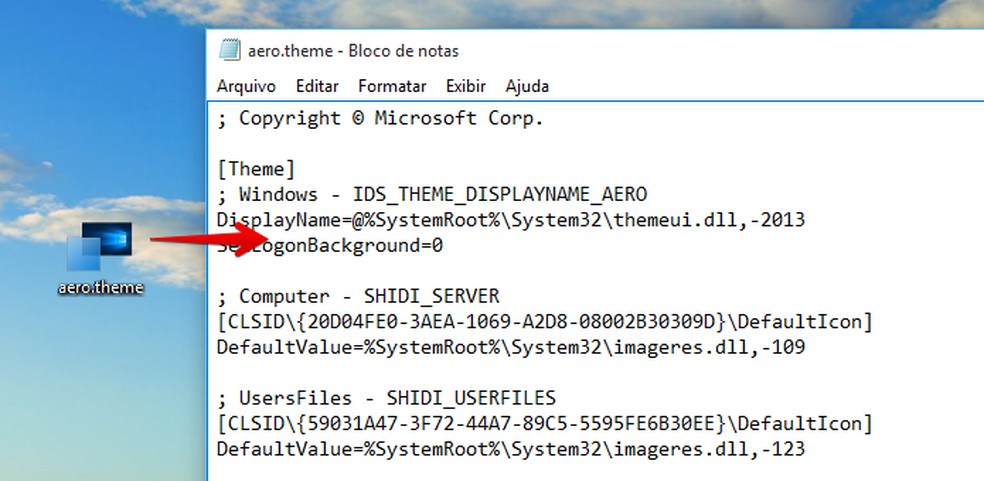
Task: Open the Formatar menu
Action: 392,86
